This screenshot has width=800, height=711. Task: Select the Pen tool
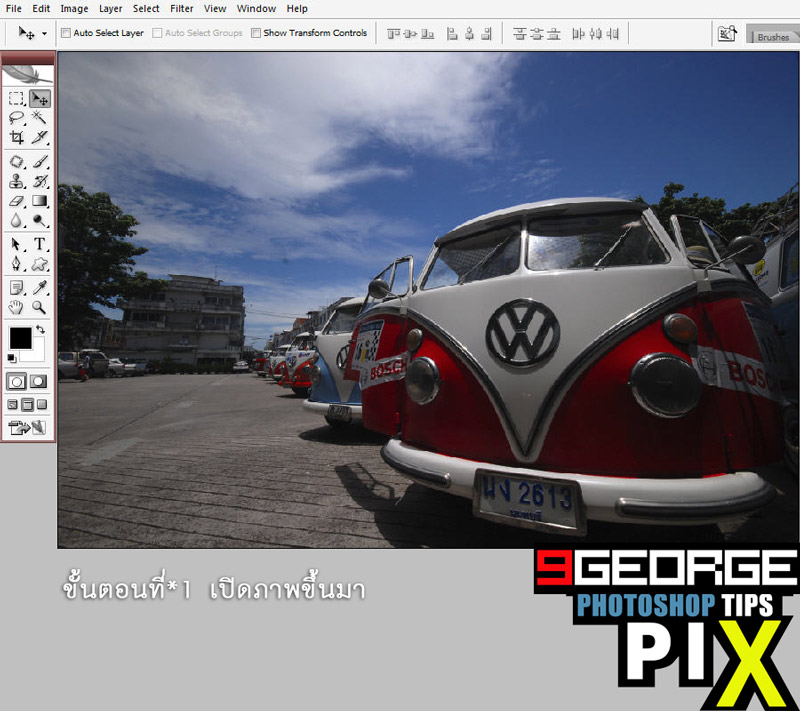(x=16, y=264)
